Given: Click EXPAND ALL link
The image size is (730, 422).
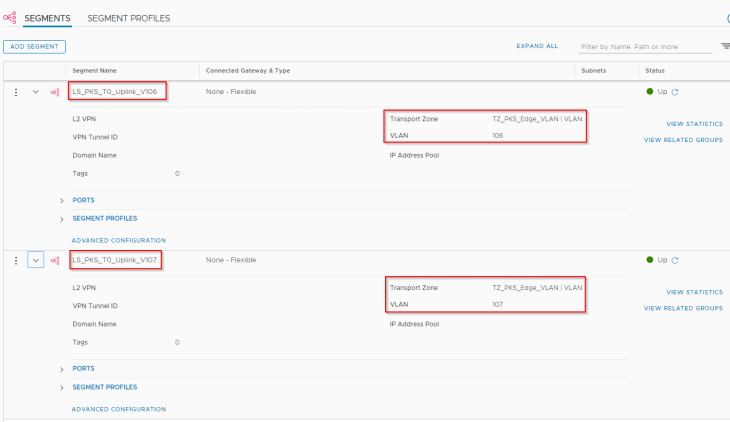Looking at the screenshot, I should click(537, 46).
